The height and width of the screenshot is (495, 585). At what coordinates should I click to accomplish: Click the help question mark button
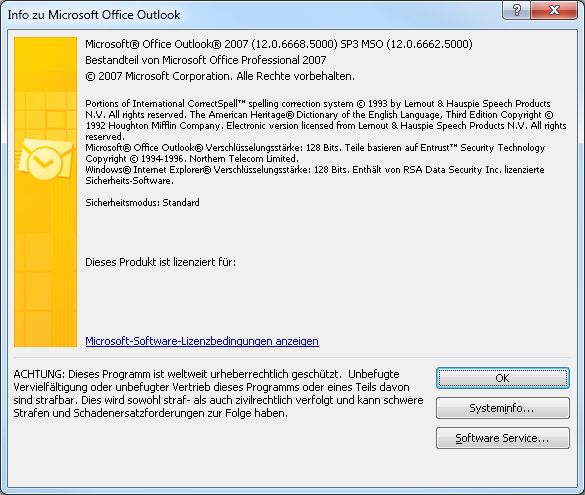(517, 10)
